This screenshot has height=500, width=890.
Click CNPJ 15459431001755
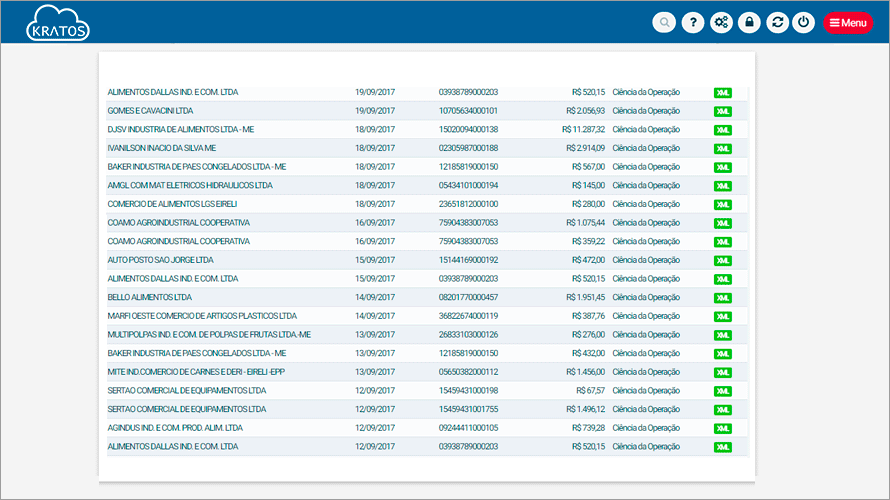(x=468, y=409)
